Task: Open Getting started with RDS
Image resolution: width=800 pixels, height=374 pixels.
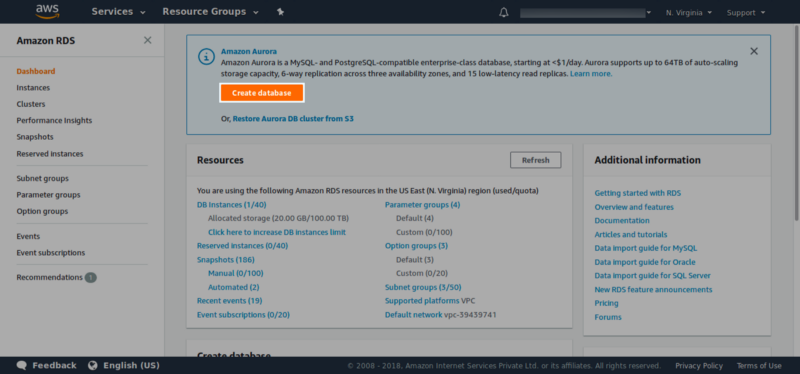Action: 638,193
